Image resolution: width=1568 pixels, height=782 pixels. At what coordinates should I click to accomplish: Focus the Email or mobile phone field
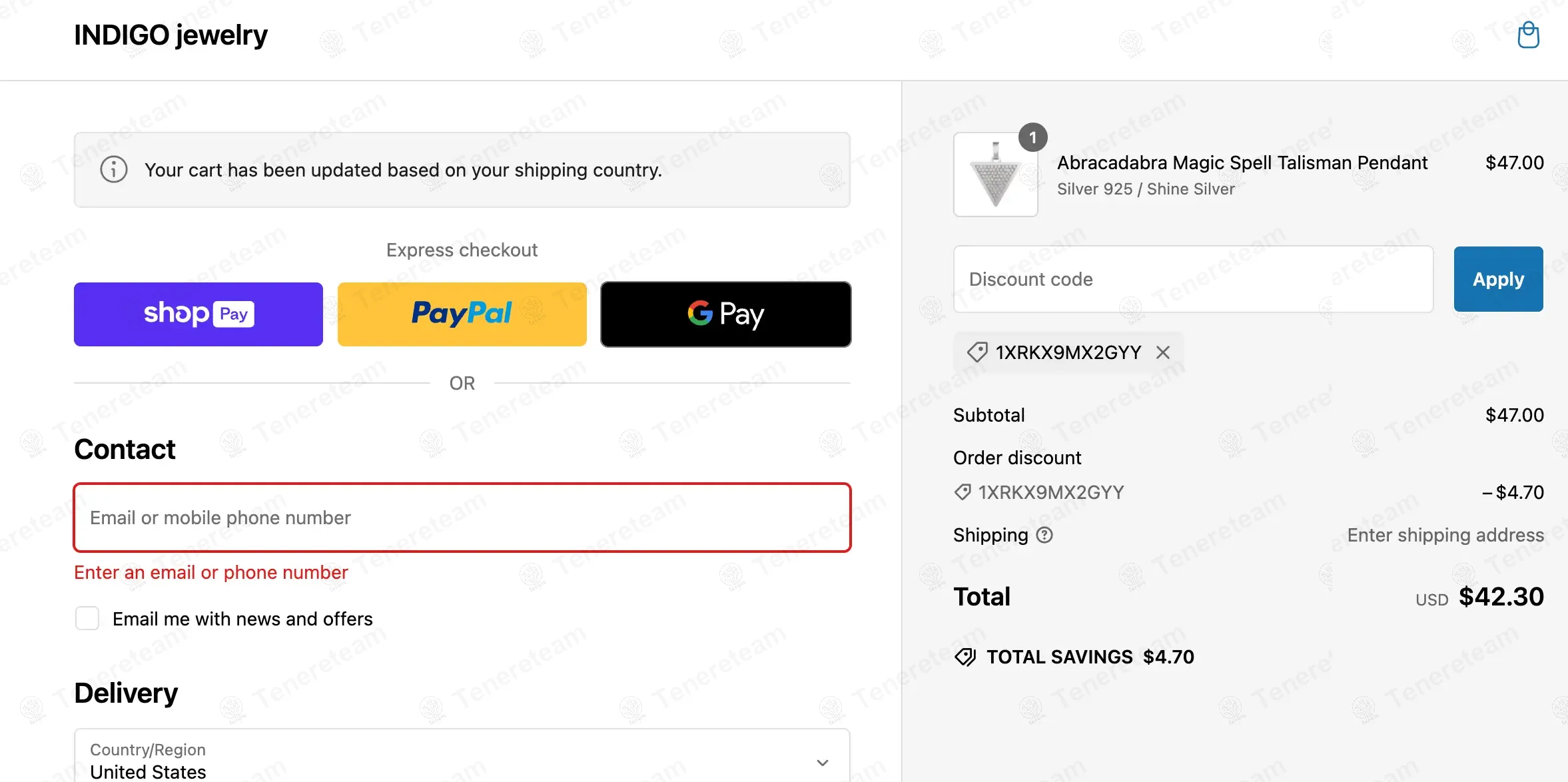click(x=462, y=518)
